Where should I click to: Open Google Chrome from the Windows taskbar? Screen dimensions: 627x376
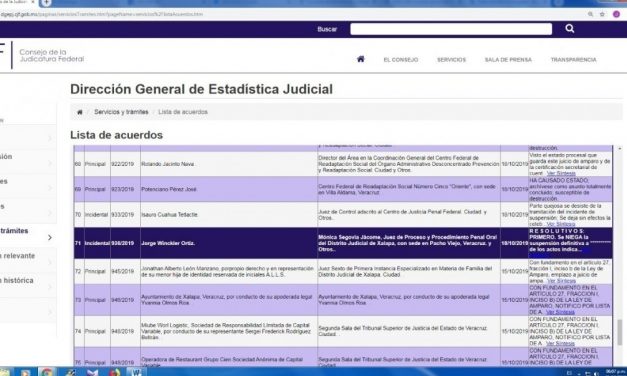(47, 372)
